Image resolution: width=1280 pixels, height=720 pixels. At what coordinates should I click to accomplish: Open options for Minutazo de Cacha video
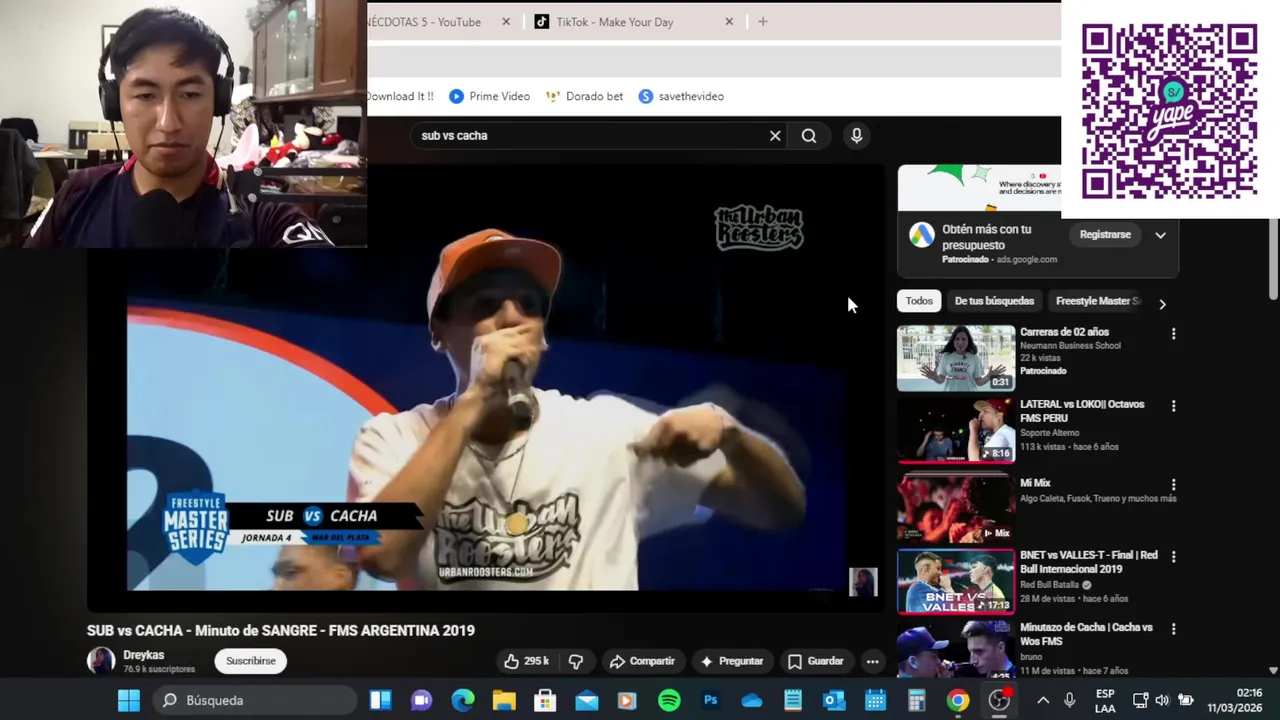click(1173, 629)
